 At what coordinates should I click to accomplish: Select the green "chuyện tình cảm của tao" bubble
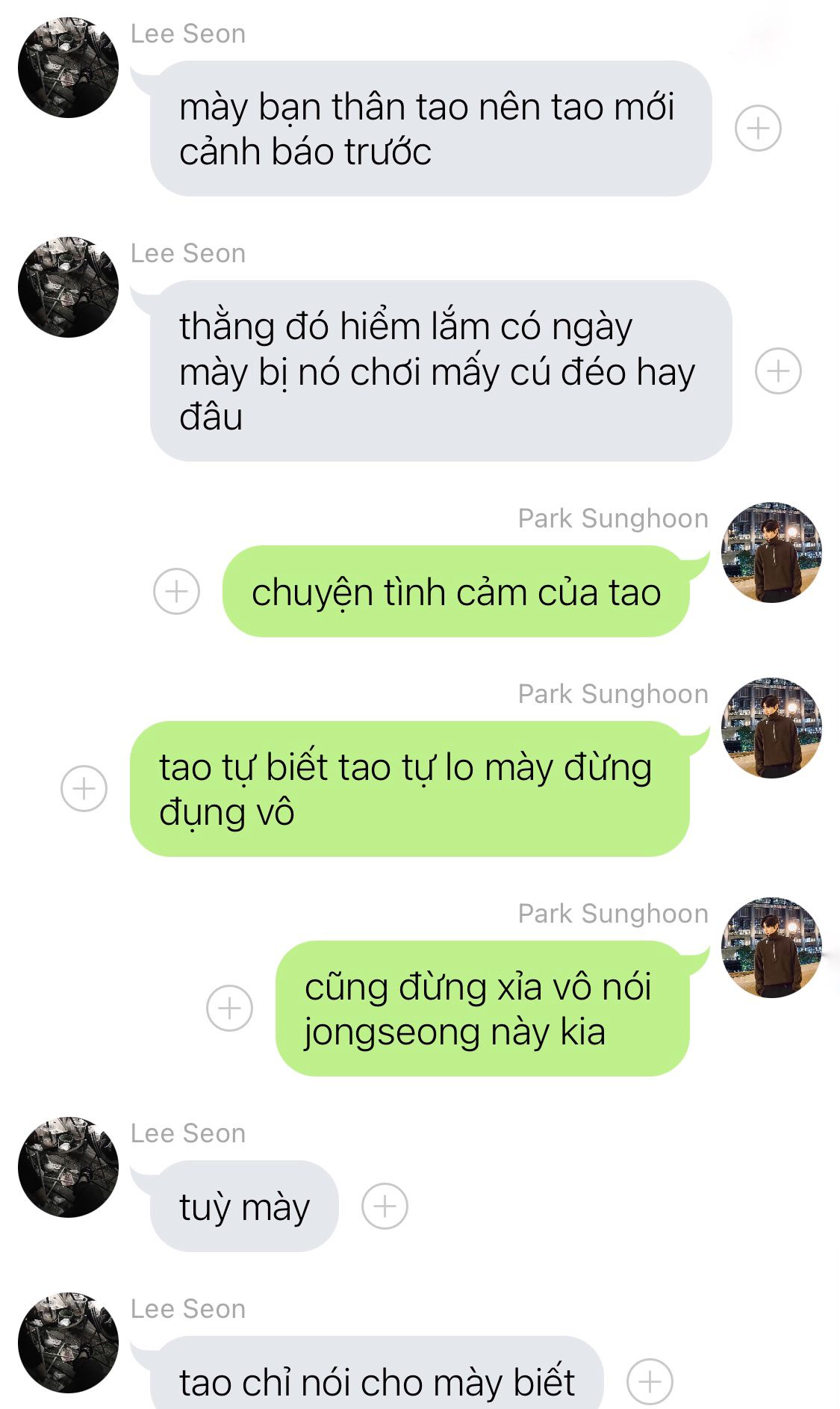(x=455, y=592)
